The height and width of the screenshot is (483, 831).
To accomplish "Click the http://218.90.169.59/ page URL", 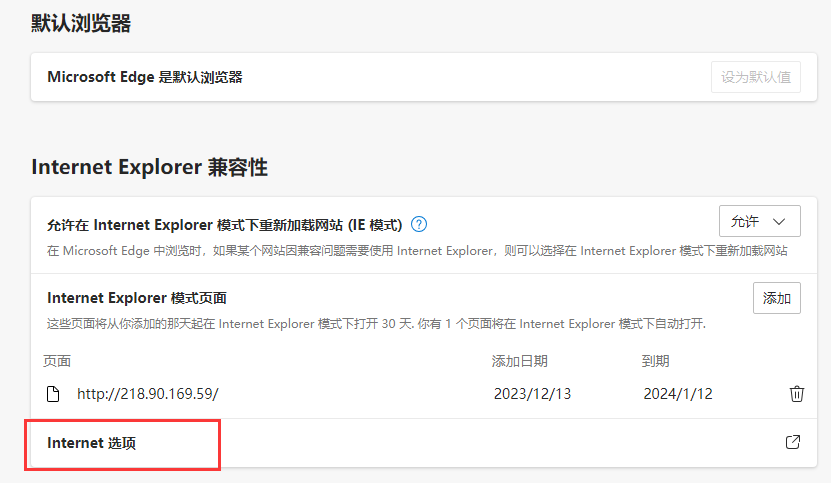I will click(x=148, y=394).
